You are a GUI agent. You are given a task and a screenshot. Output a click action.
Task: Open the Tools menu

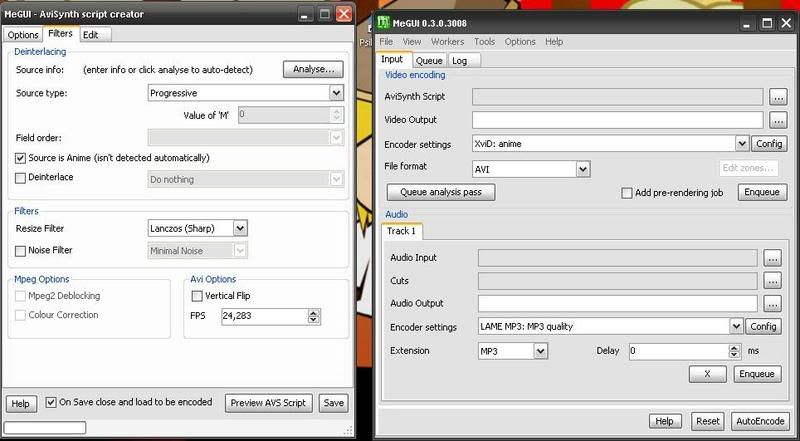coord(484,41)
